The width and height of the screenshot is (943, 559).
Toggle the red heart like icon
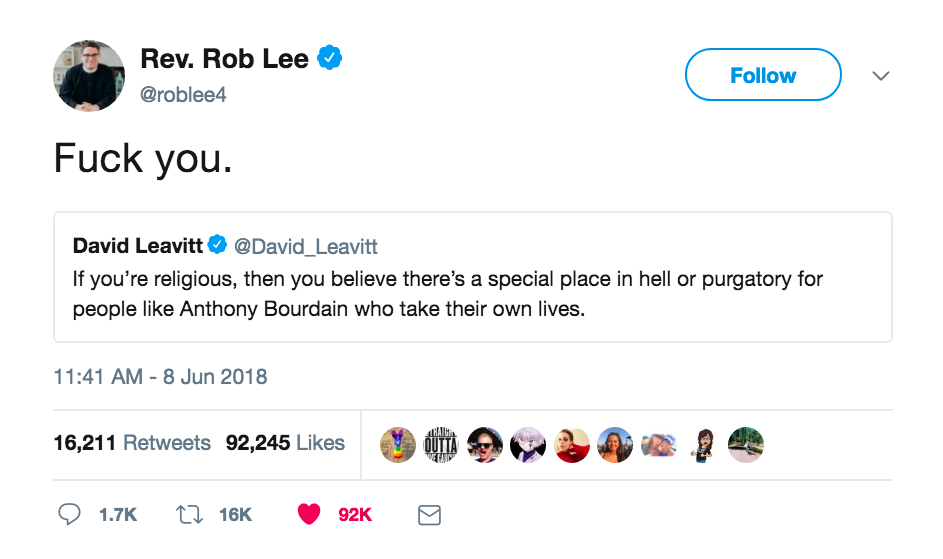(x=309, y=514)
